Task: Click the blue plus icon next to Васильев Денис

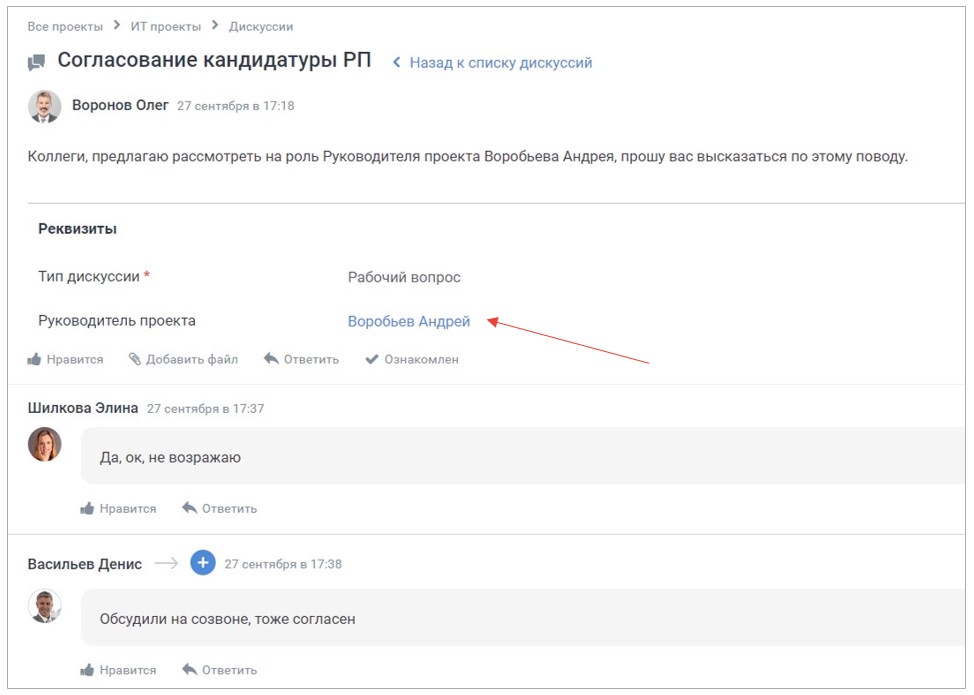Action: pos(202,562)
